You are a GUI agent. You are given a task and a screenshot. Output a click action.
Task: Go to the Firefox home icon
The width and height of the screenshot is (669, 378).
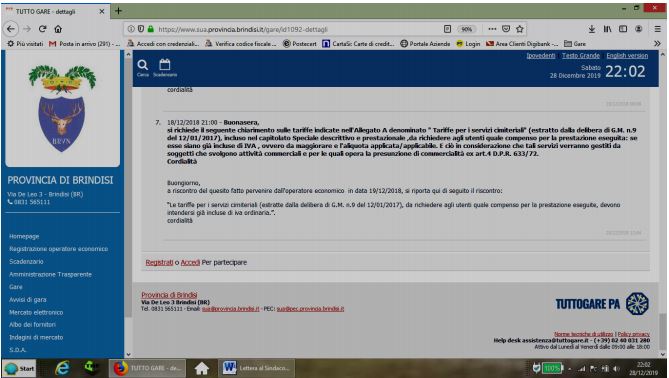pos(58,29)
